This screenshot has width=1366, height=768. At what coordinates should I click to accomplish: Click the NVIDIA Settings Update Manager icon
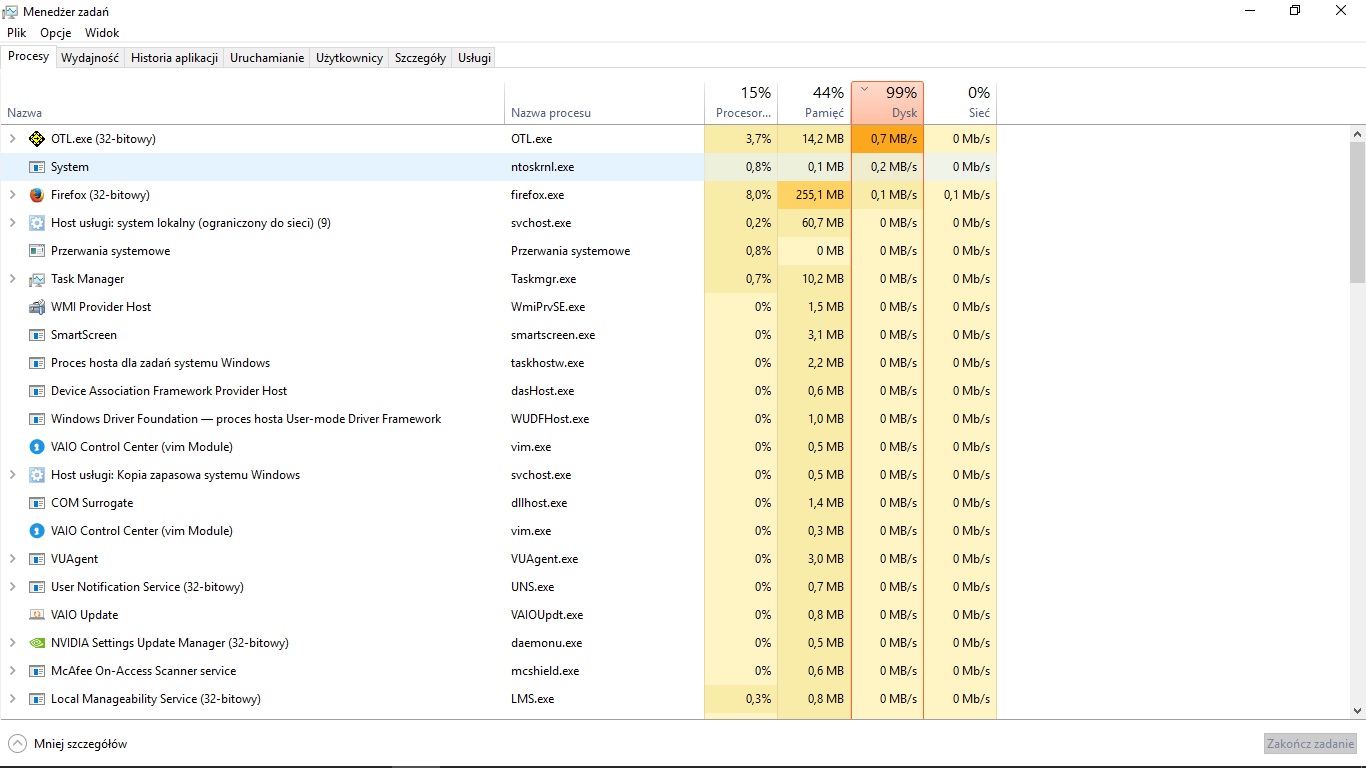tap(37, 643)
